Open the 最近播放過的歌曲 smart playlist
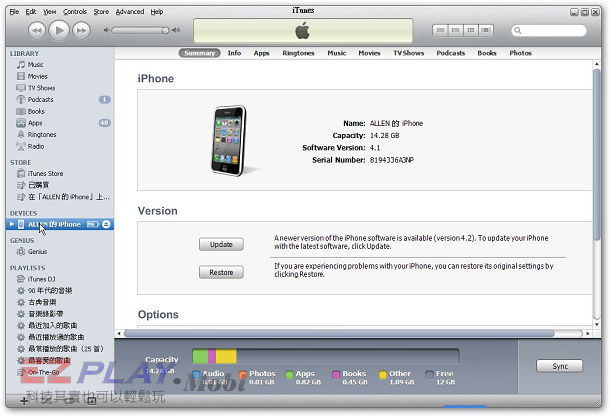 pos(60,337)
